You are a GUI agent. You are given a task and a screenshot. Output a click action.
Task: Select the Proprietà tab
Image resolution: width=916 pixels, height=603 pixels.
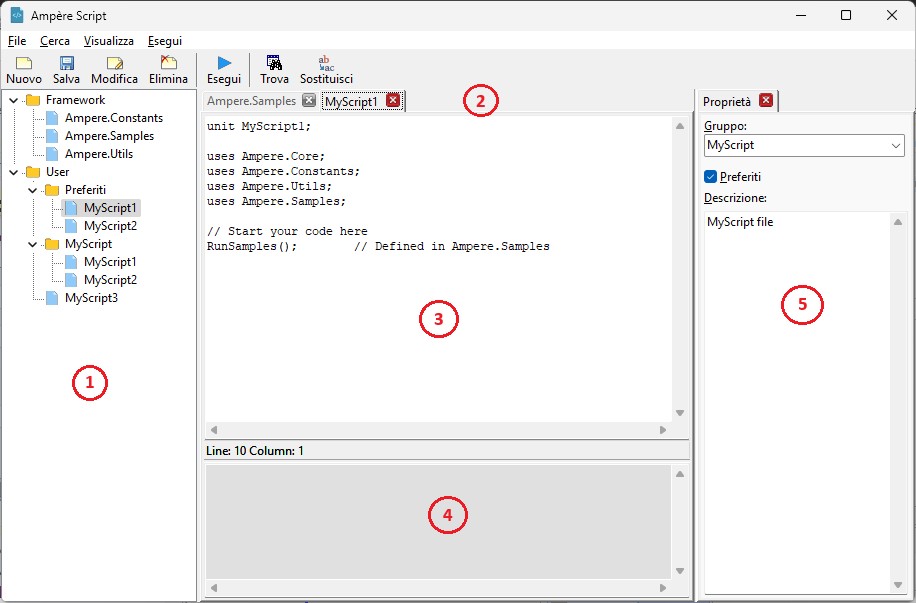coord(727,102)
